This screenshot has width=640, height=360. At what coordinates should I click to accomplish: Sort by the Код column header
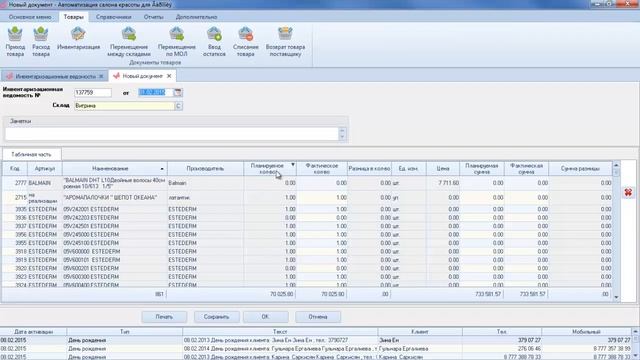click(x=15, y=169)
